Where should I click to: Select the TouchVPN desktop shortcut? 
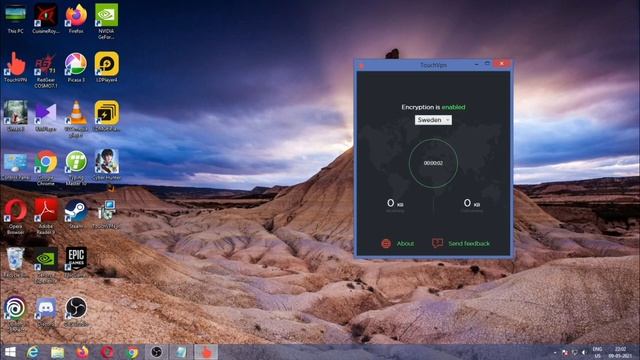coord(16,67)
